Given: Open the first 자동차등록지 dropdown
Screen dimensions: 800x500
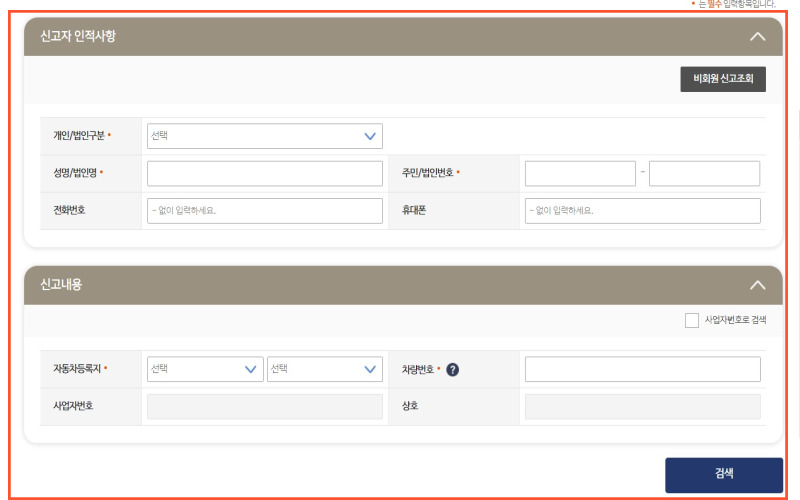Looking at the screenshot, I should [x=205, y=369].
